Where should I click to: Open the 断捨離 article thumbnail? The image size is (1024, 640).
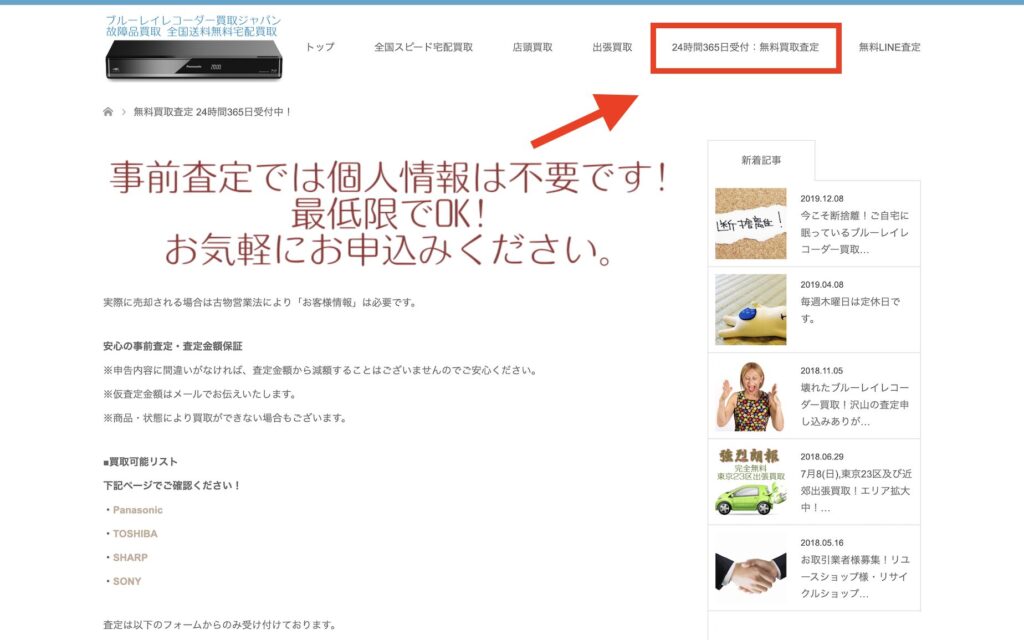pos(750,223)
